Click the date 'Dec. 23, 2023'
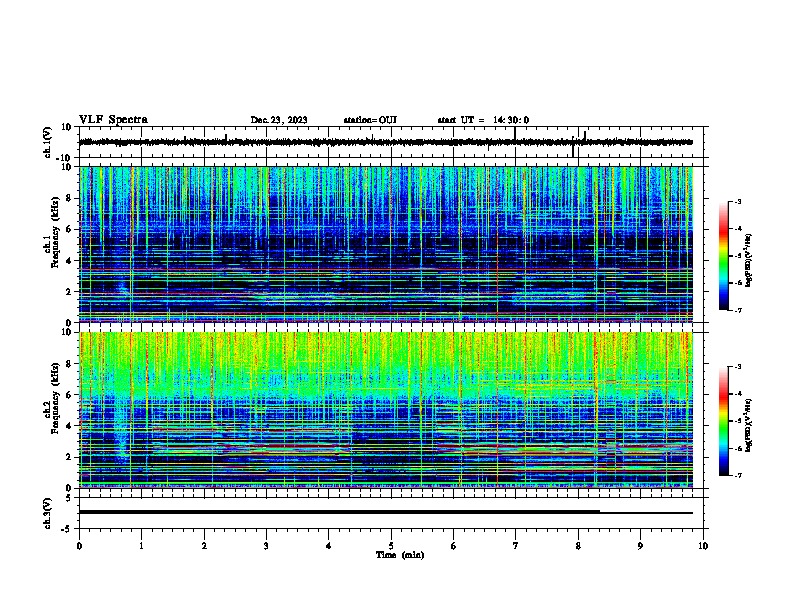Viewport: 792px width, 612px height. click(x=279, y=120)
